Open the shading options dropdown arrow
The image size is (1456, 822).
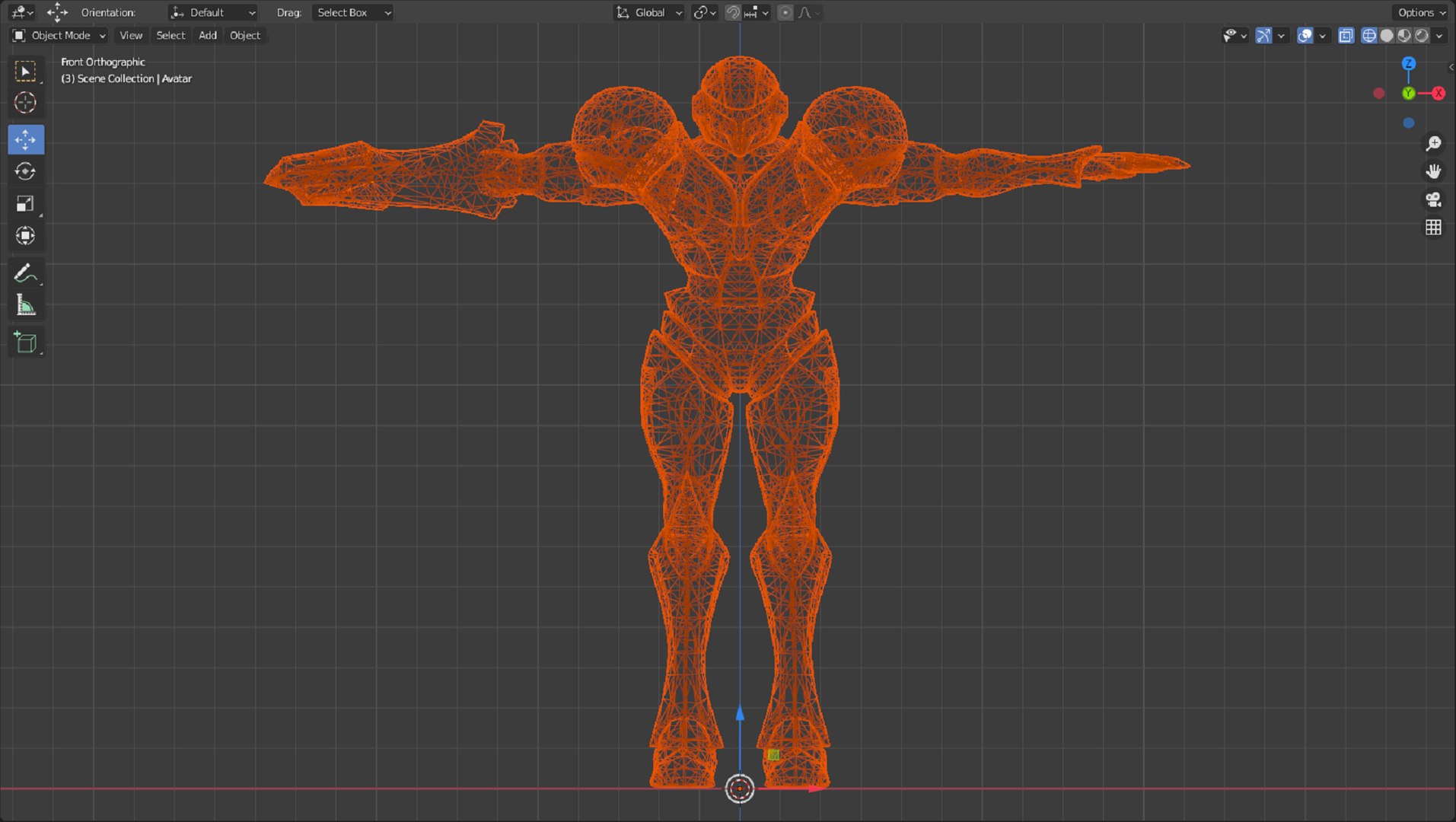click(1439, 35)
